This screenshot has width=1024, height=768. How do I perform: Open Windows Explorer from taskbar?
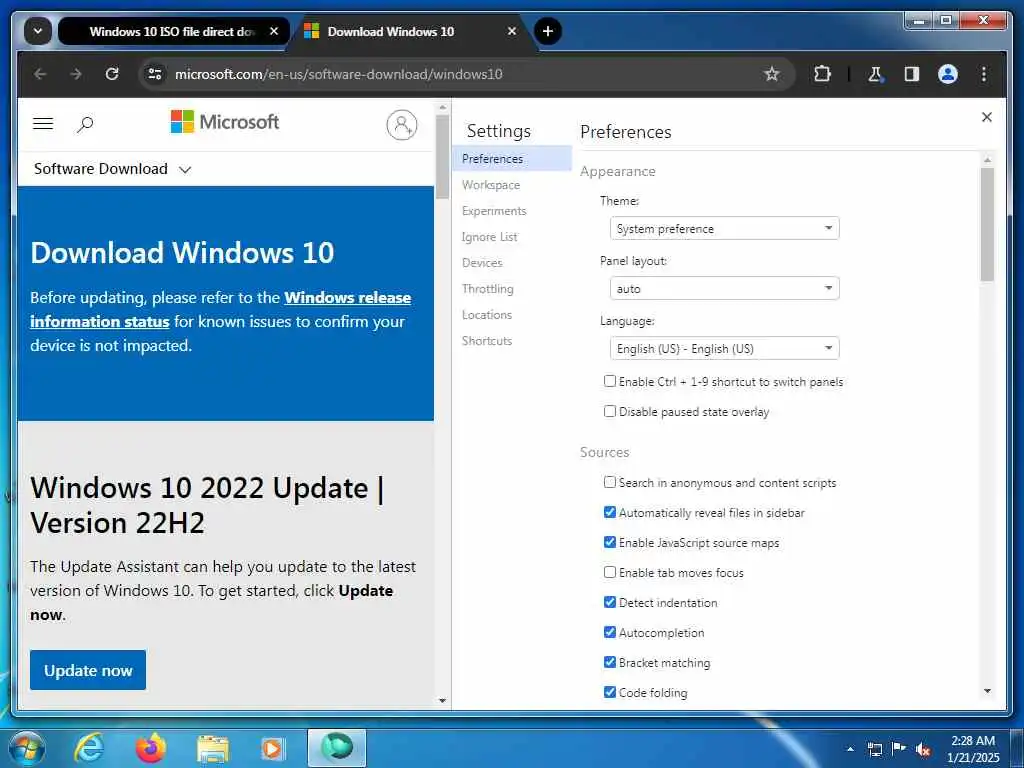(213, 749)
